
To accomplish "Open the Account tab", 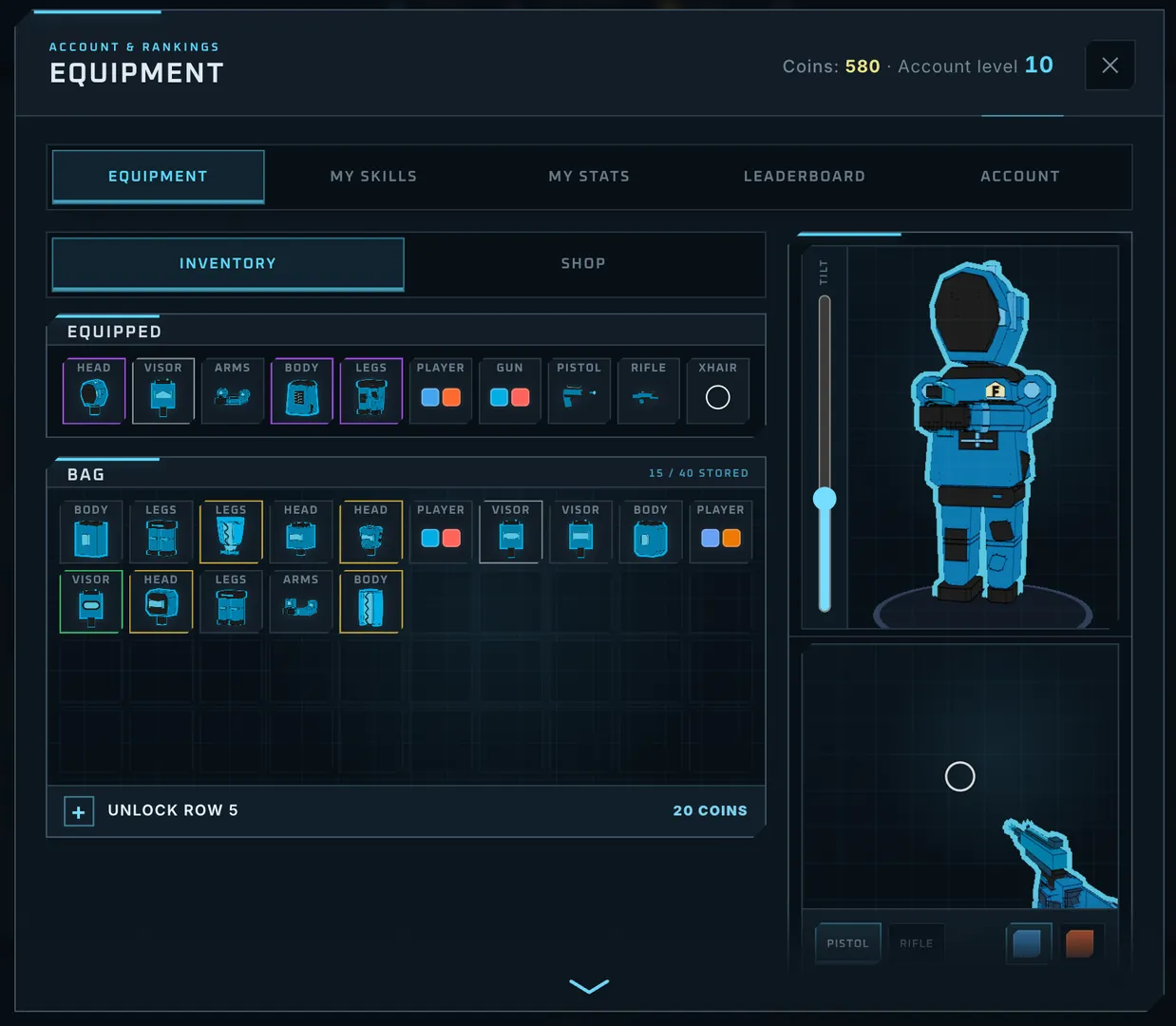I will pyautogui.click(x=1020, y=177).
